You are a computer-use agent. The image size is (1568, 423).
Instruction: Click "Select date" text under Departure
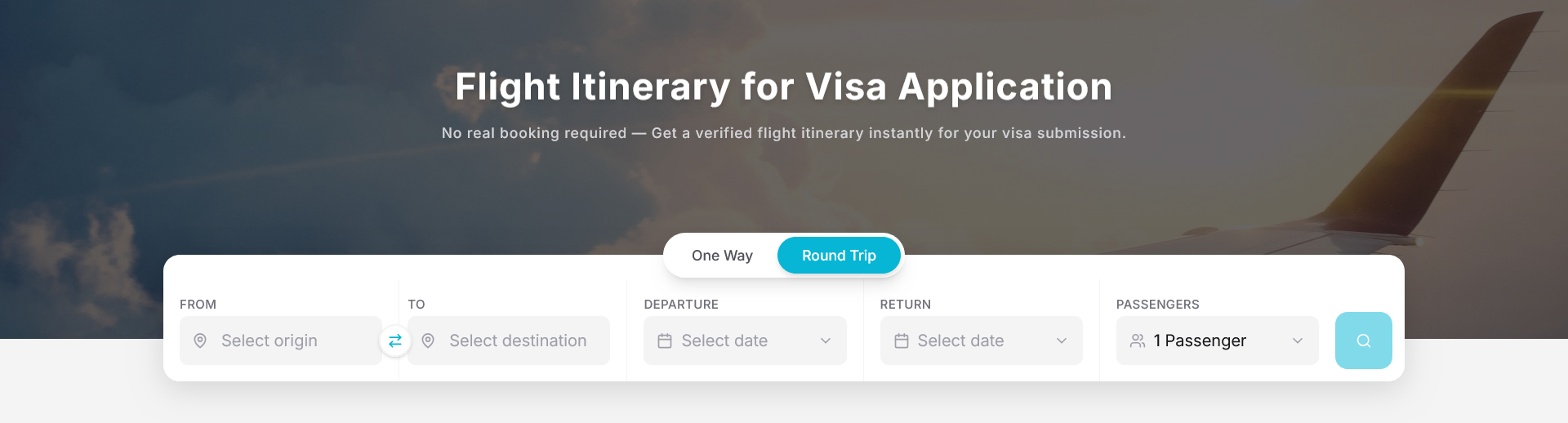pos(724,341)
